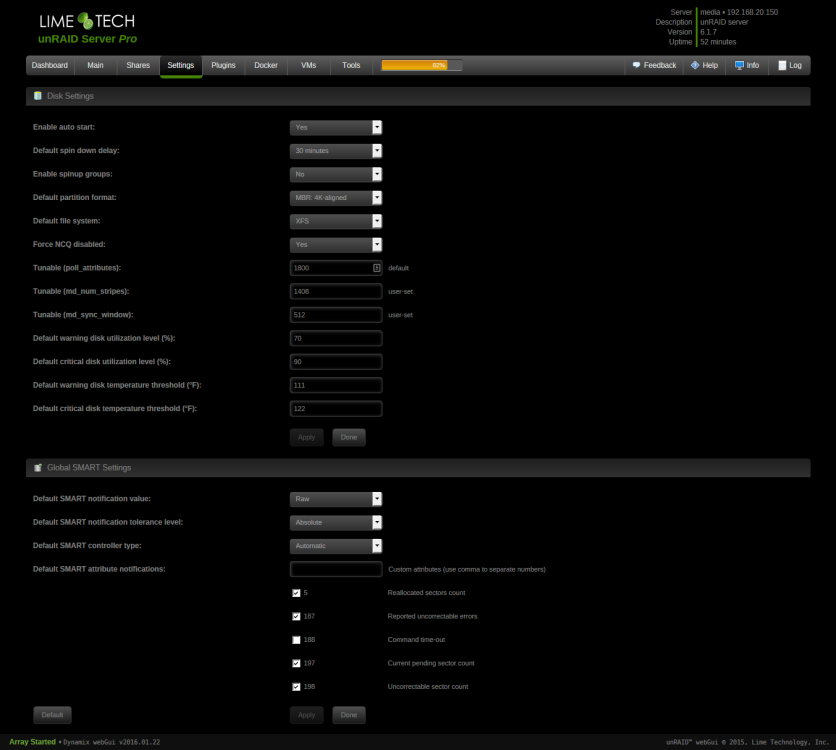836x750 pixels.
Task: Open Default partition format dropdown
Action: click(336, 198)
